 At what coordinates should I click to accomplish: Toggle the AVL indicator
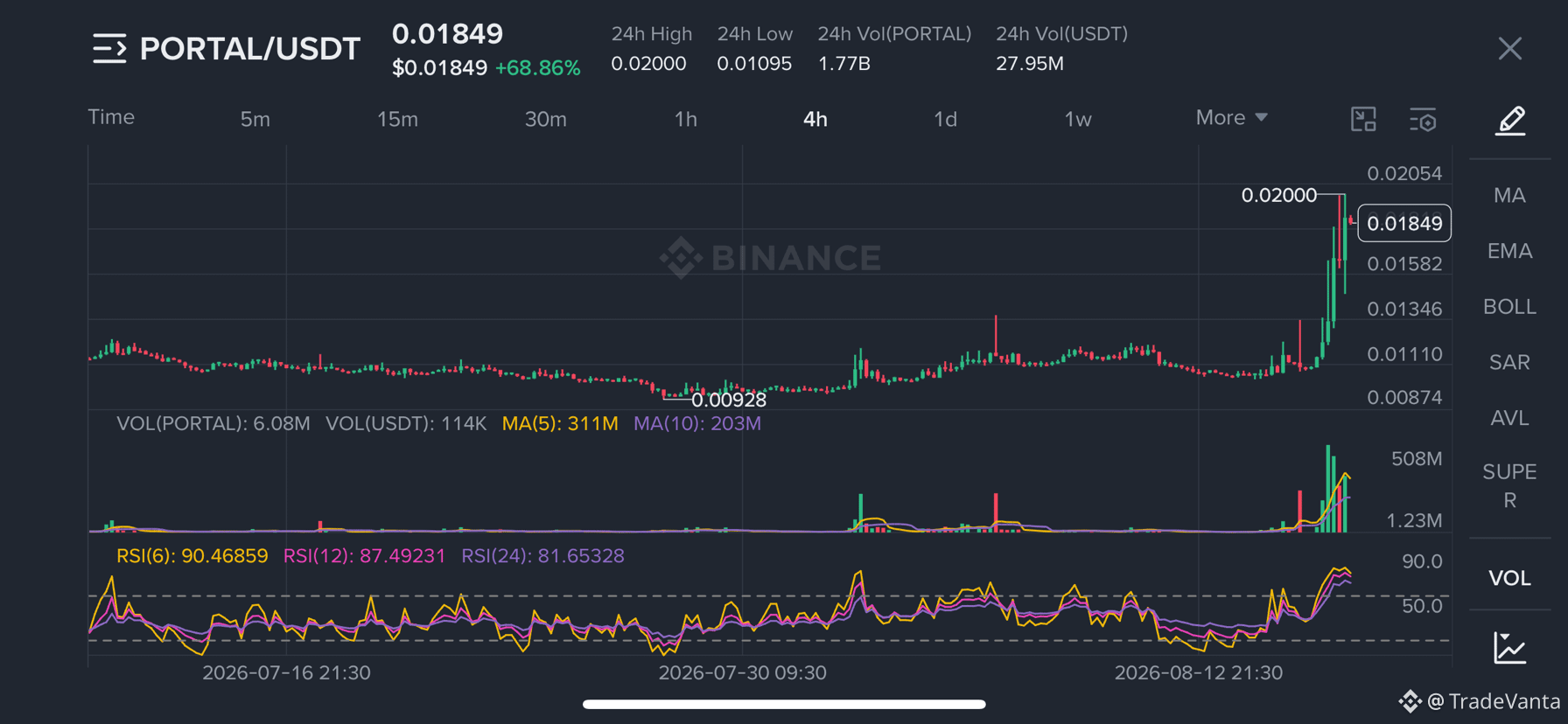click(1510, 418)
